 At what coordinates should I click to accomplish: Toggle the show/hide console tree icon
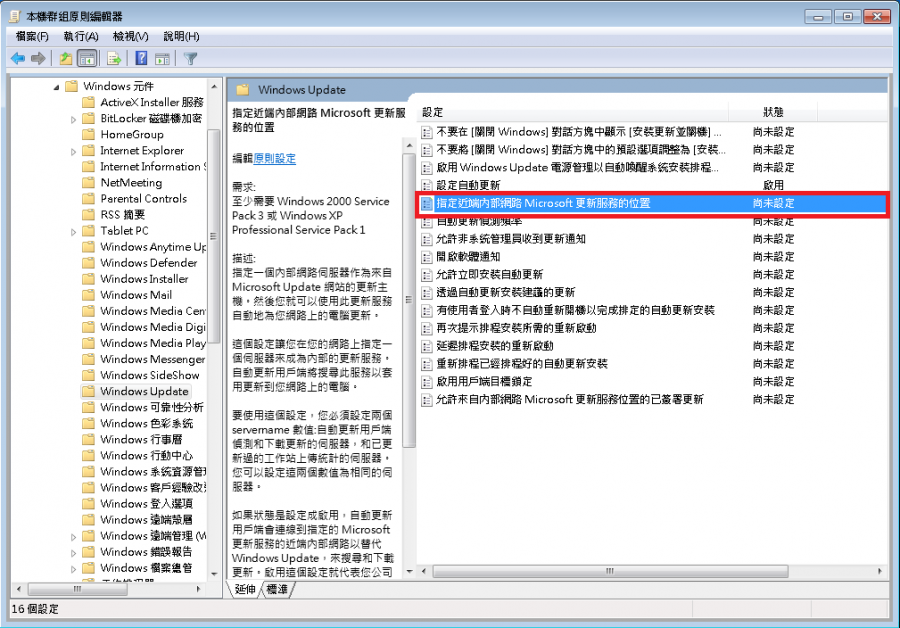[x=87, y=58]
